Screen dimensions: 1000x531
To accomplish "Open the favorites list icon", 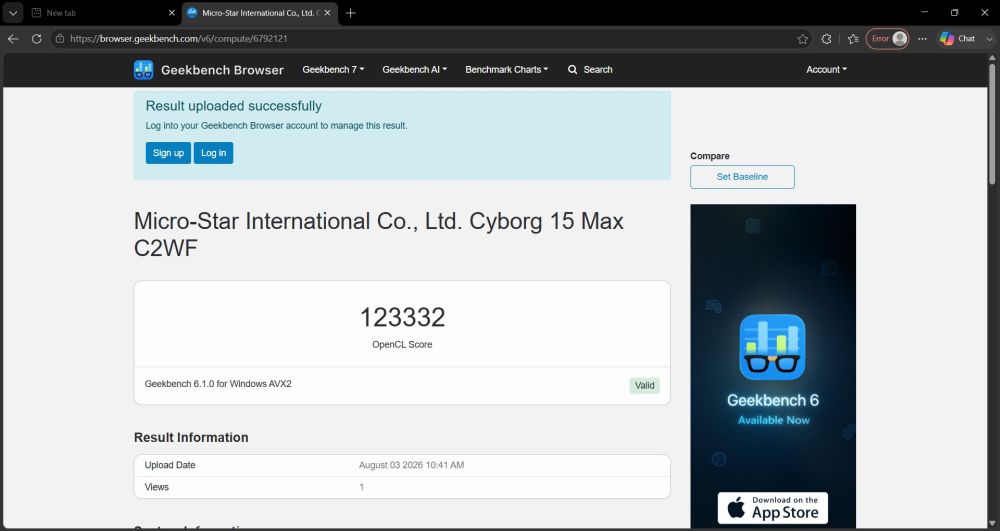I will click(x=853, y=39).
